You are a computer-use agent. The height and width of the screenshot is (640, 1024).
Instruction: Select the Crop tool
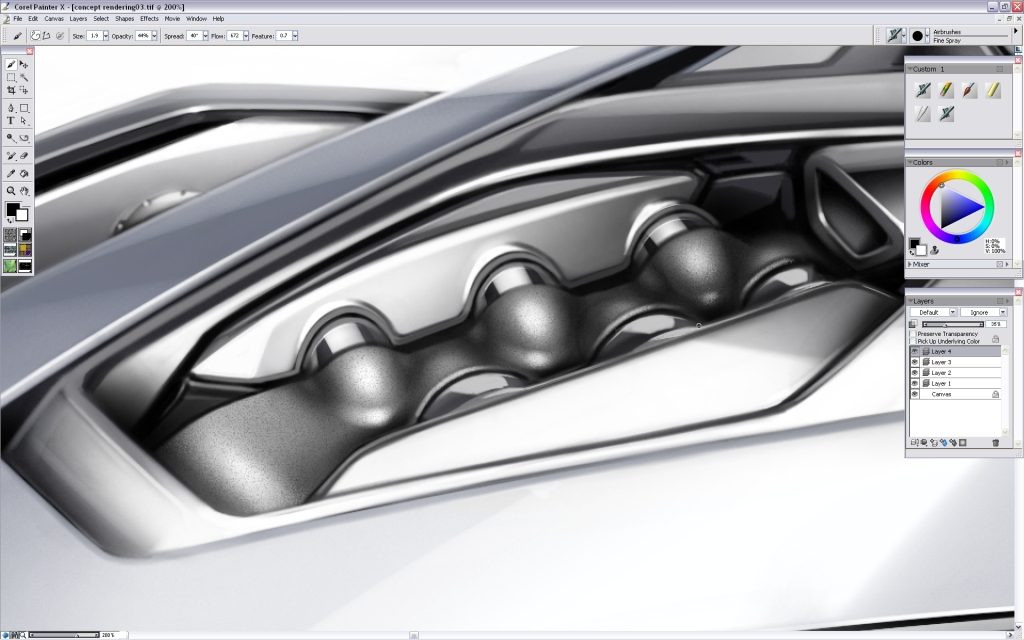click(x=10, y=90)
